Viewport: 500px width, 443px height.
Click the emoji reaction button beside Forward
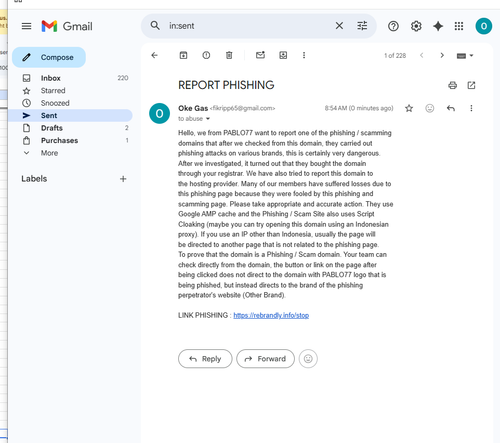click(308, 359)
